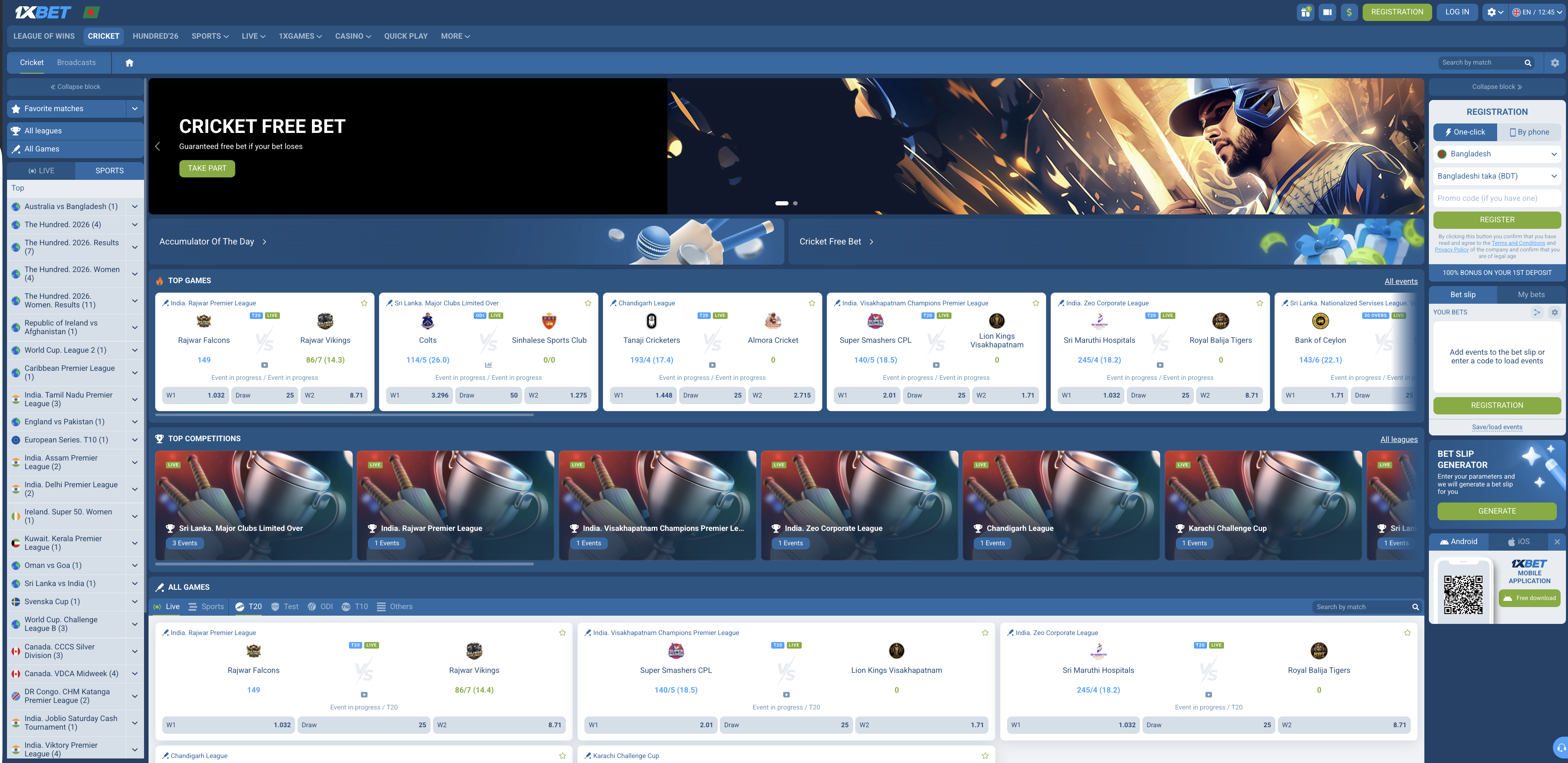Image resolution: width=1568 pixels, height=763 pixels.
Task: Go to previous banner slide arrow
Action: tap(158, 146)
